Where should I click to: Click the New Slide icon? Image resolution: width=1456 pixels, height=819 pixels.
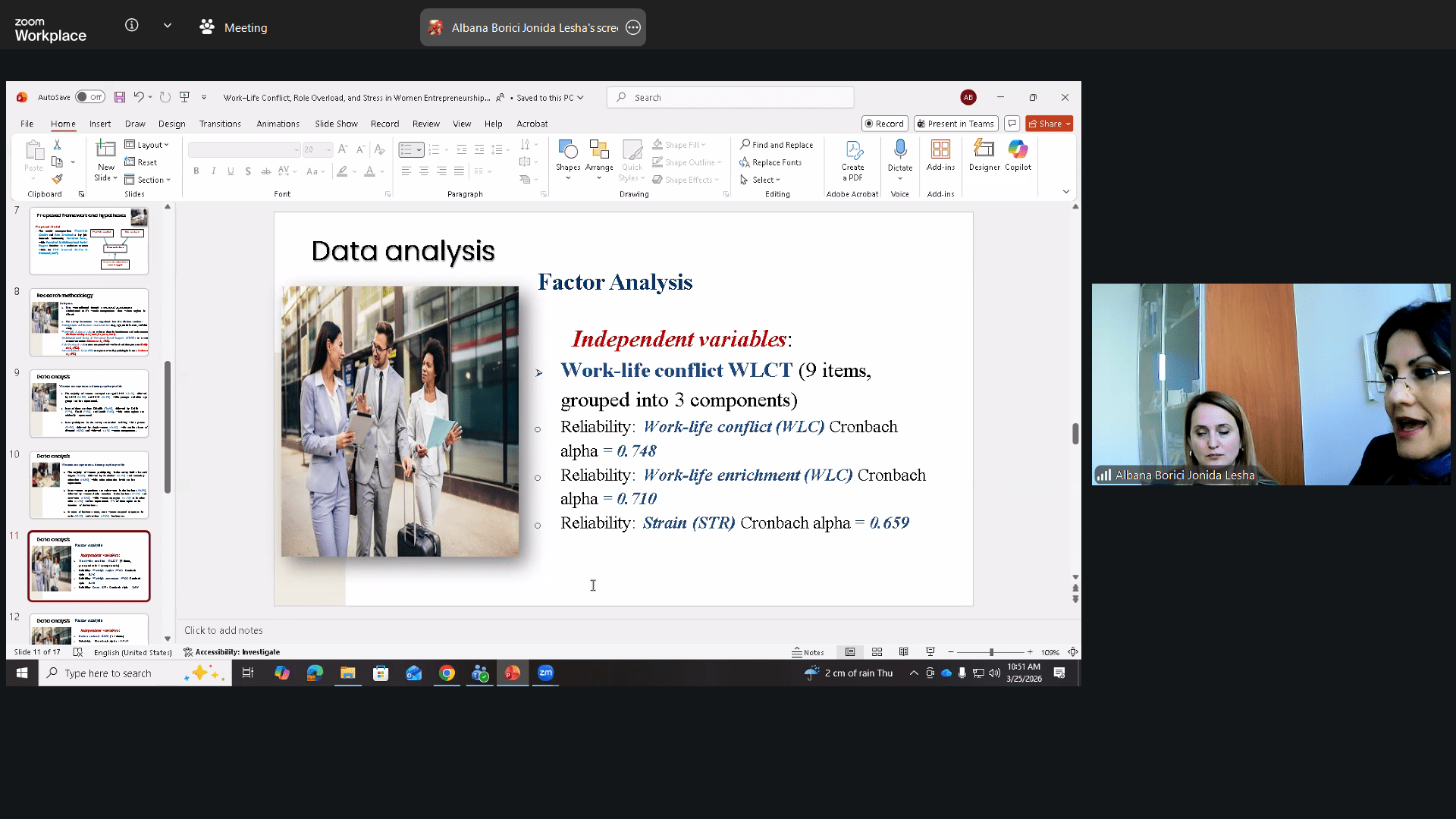(105, 149)
